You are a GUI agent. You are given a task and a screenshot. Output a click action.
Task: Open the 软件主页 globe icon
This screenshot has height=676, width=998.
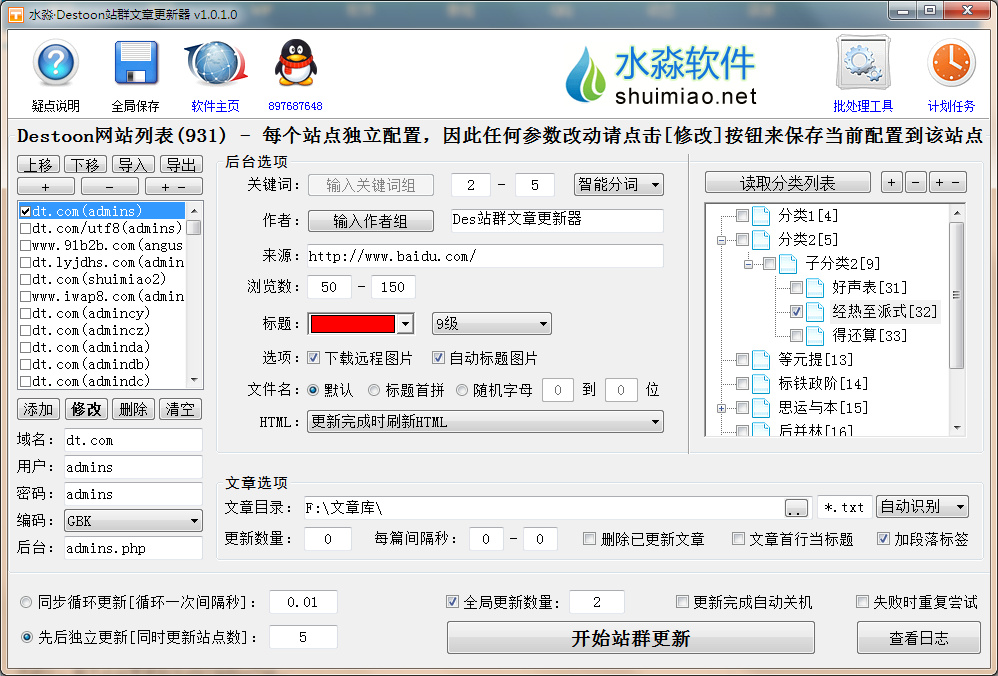[x=216, y=63]
